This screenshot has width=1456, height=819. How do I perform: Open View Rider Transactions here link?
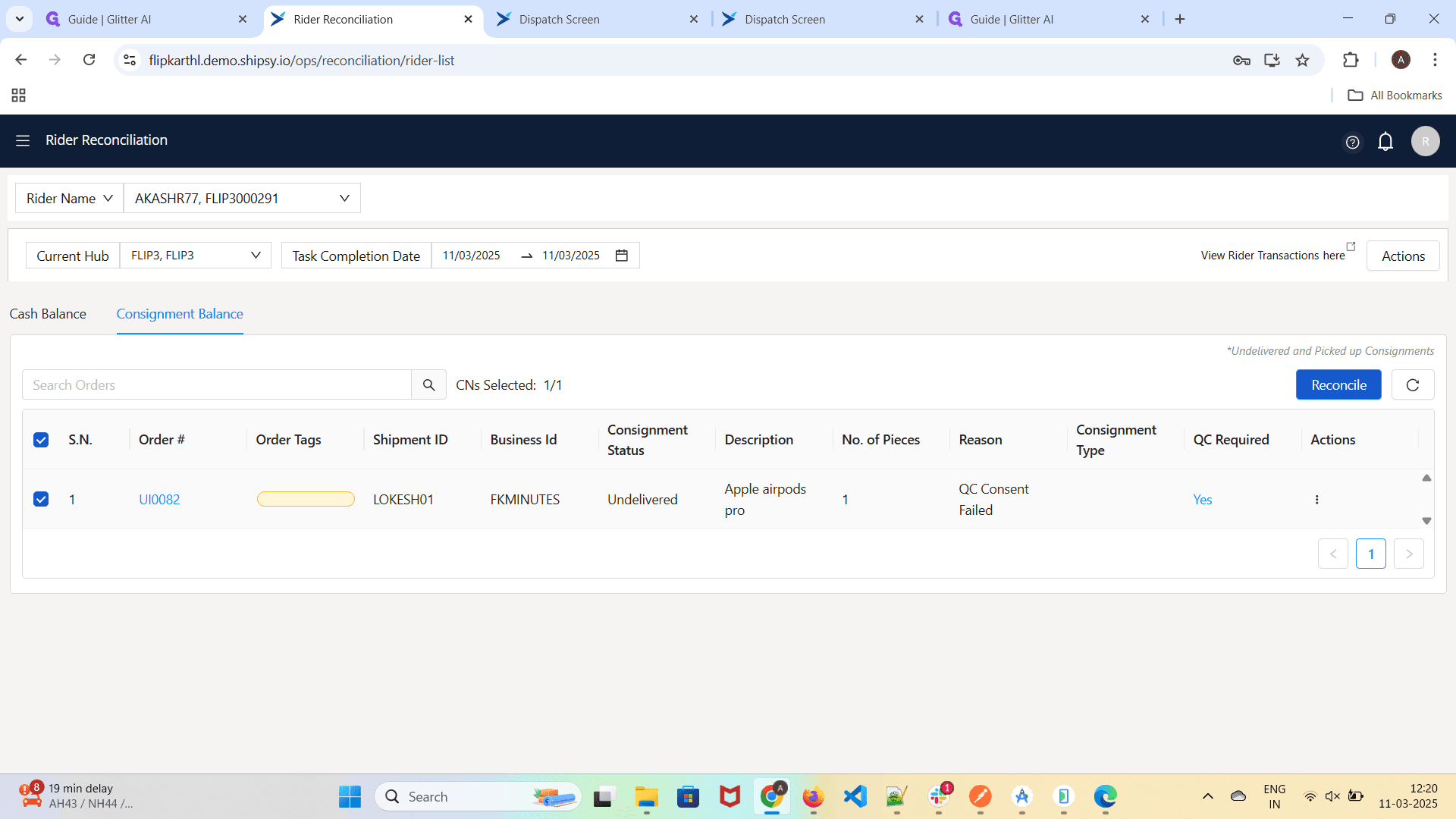click(1272, 256)
